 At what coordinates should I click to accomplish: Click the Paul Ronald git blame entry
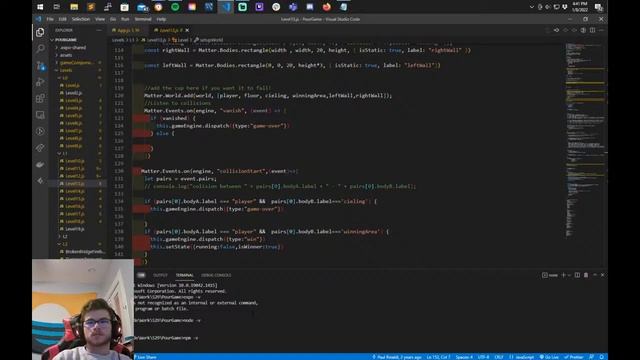(x=397, y=357)
